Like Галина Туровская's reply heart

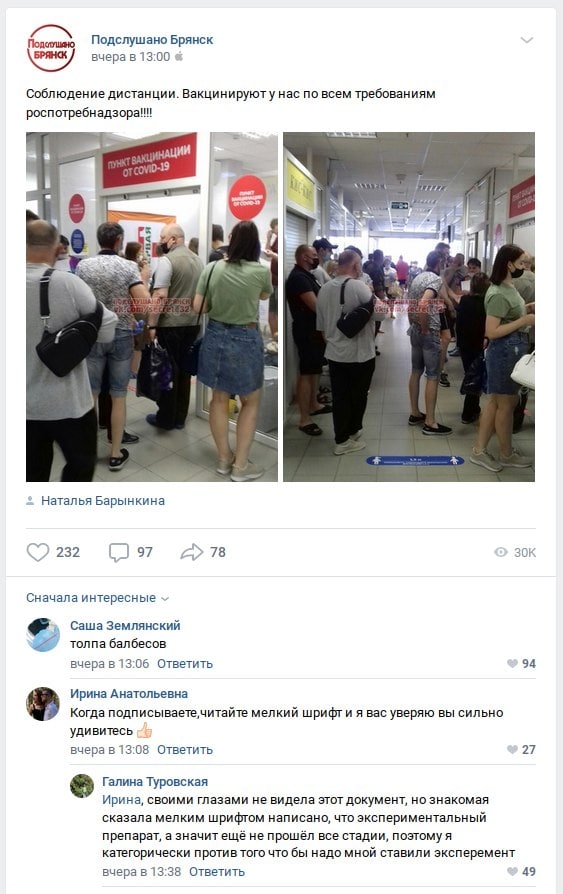[x=512, y=871]
